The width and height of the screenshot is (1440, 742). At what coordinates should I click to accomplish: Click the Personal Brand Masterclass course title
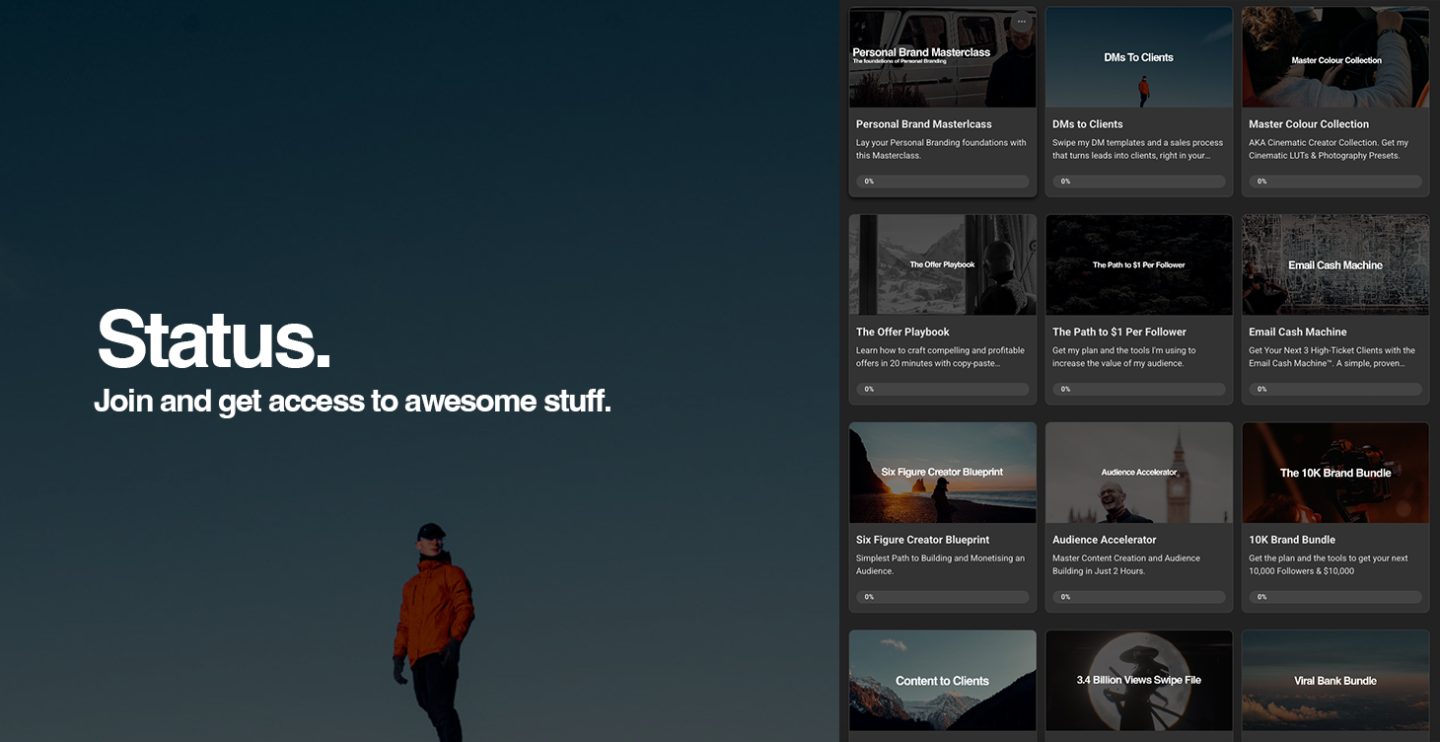[x=924, y=124]
